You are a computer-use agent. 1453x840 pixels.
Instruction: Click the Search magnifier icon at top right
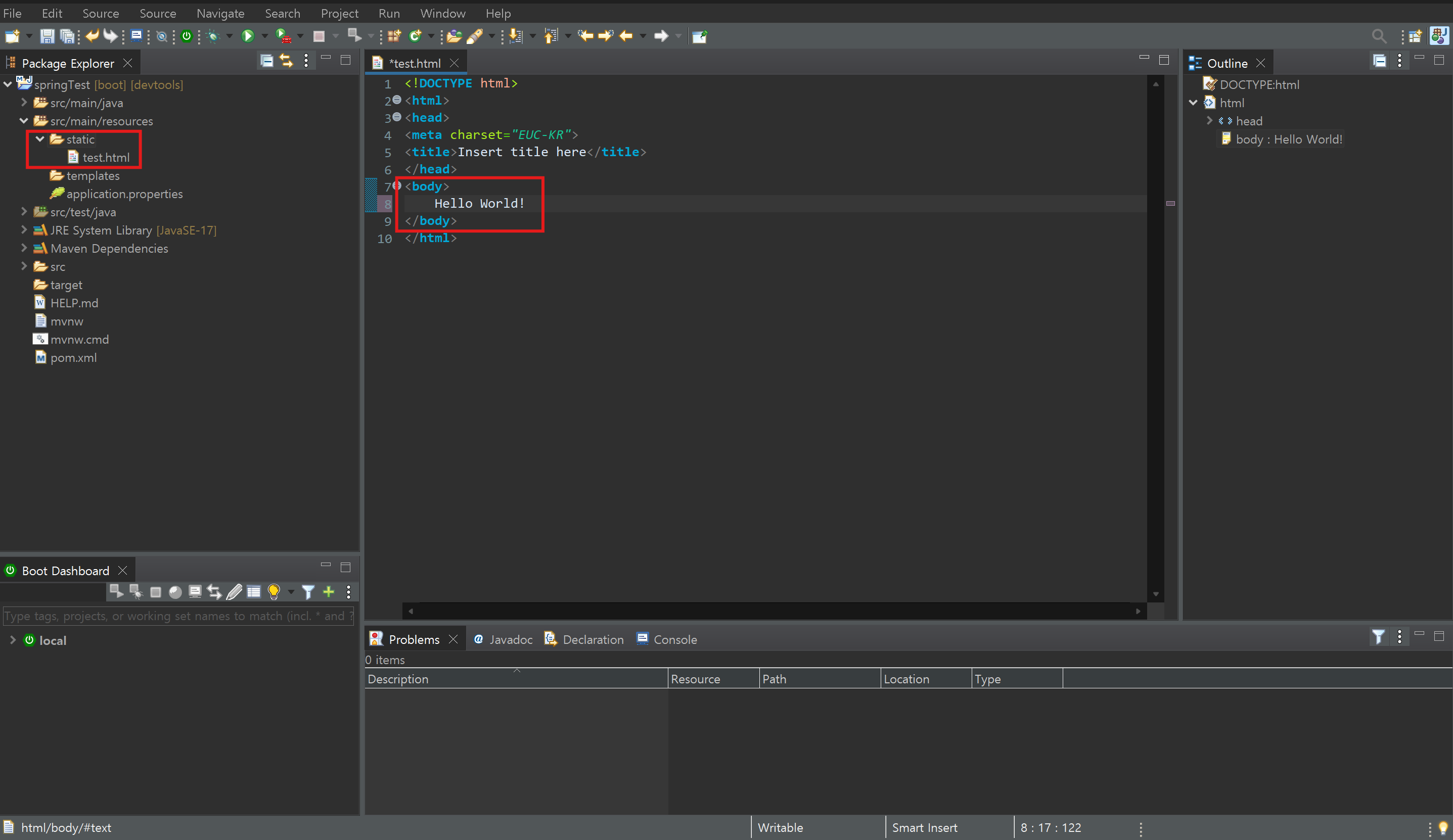(1379, 36)
